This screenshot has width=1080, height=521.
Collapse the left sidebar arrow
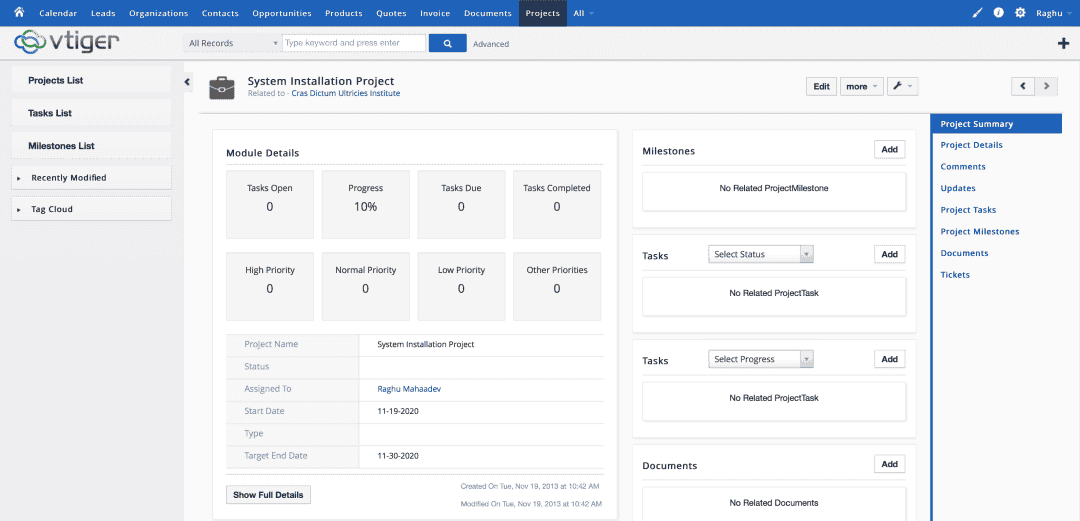coord(187,82)
